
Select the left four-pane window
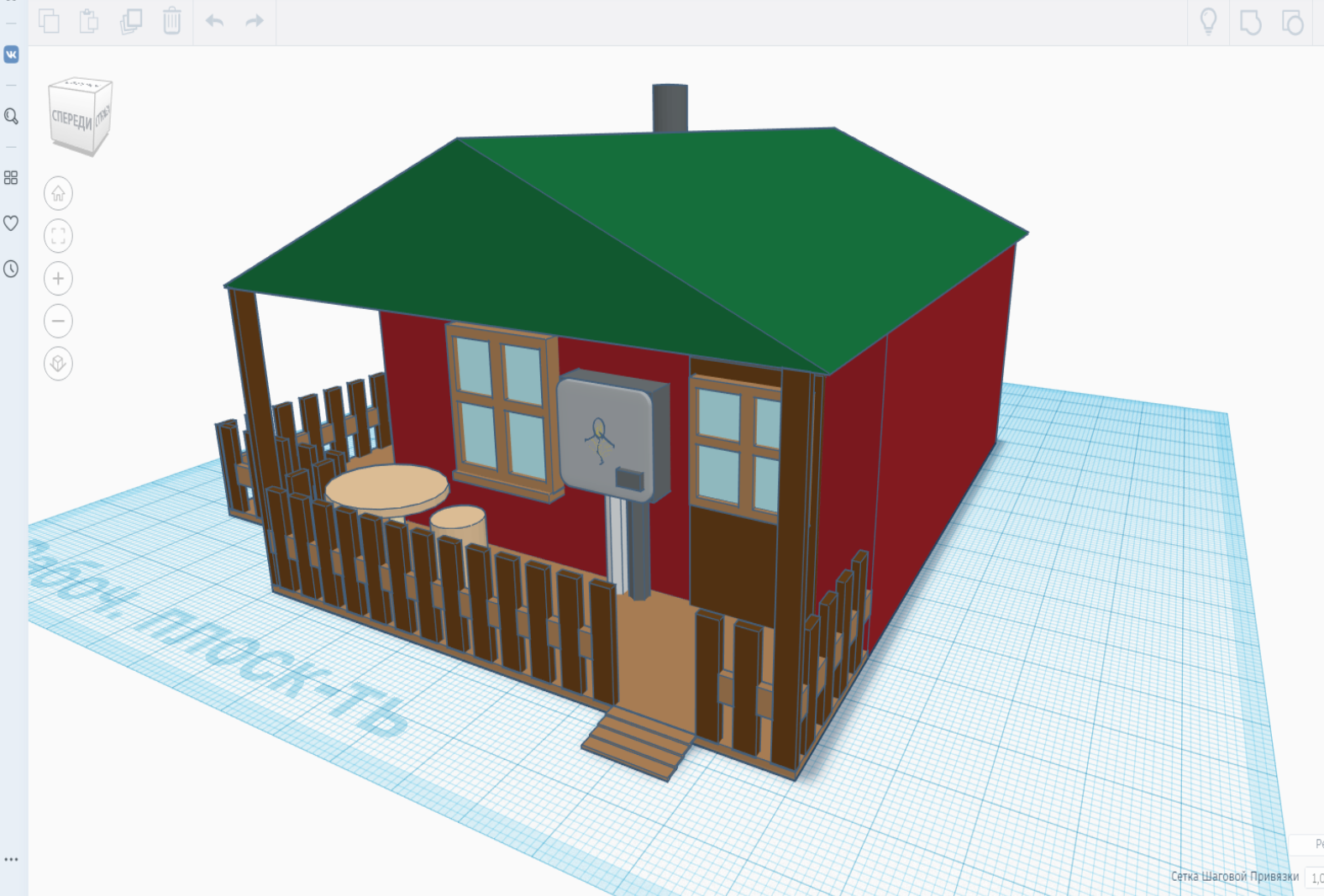[503, 411]
